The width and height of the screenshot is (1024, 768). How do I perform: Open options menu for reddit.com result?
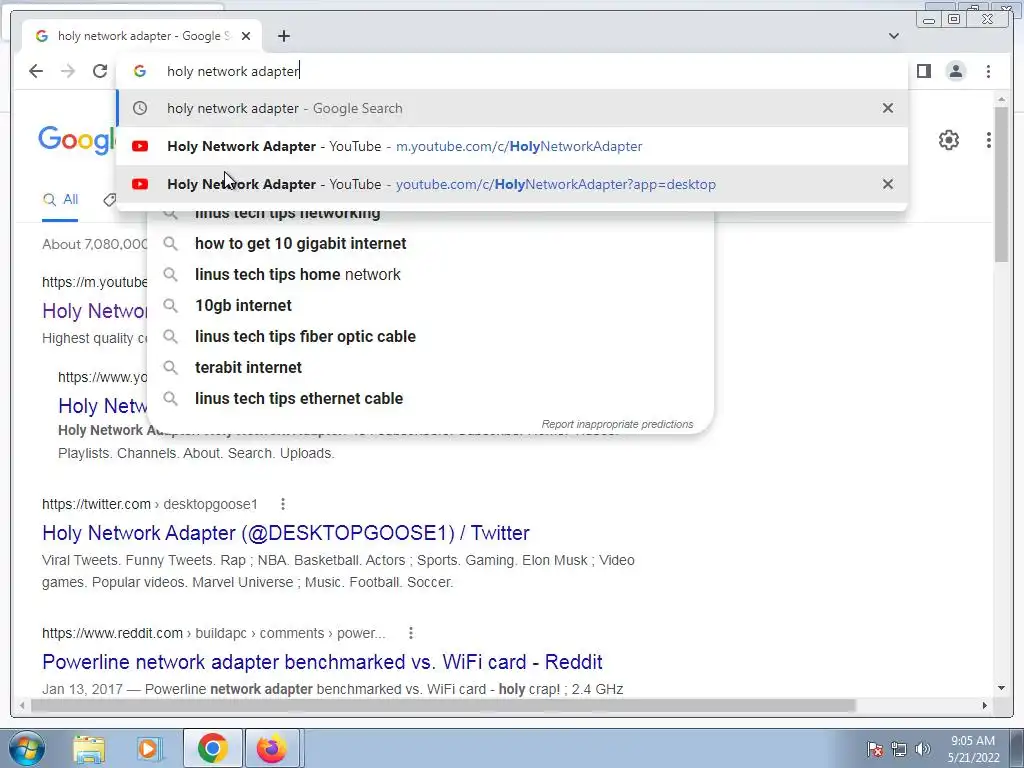[410, 633]
